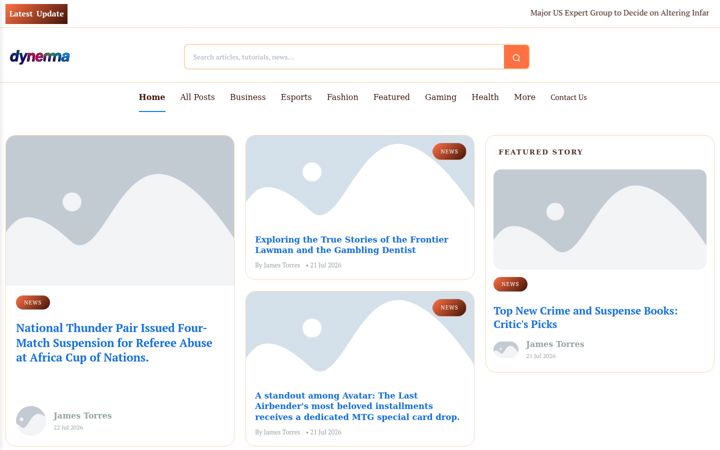
Task: Click date on National Thunder card
Action: pyautogui.click(x=68, y=428)
